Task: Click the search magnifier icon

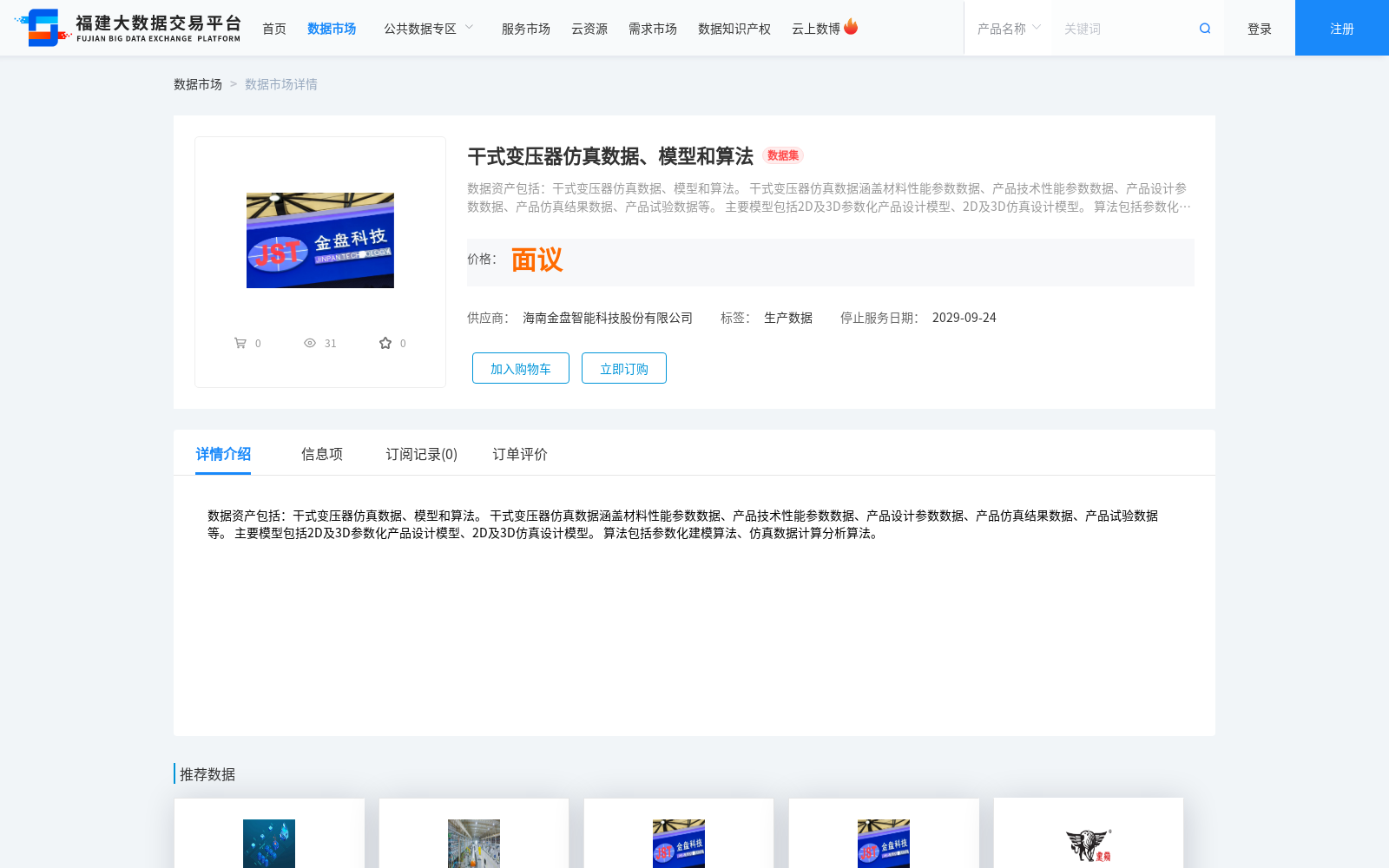Action: tap(1205, 29)
